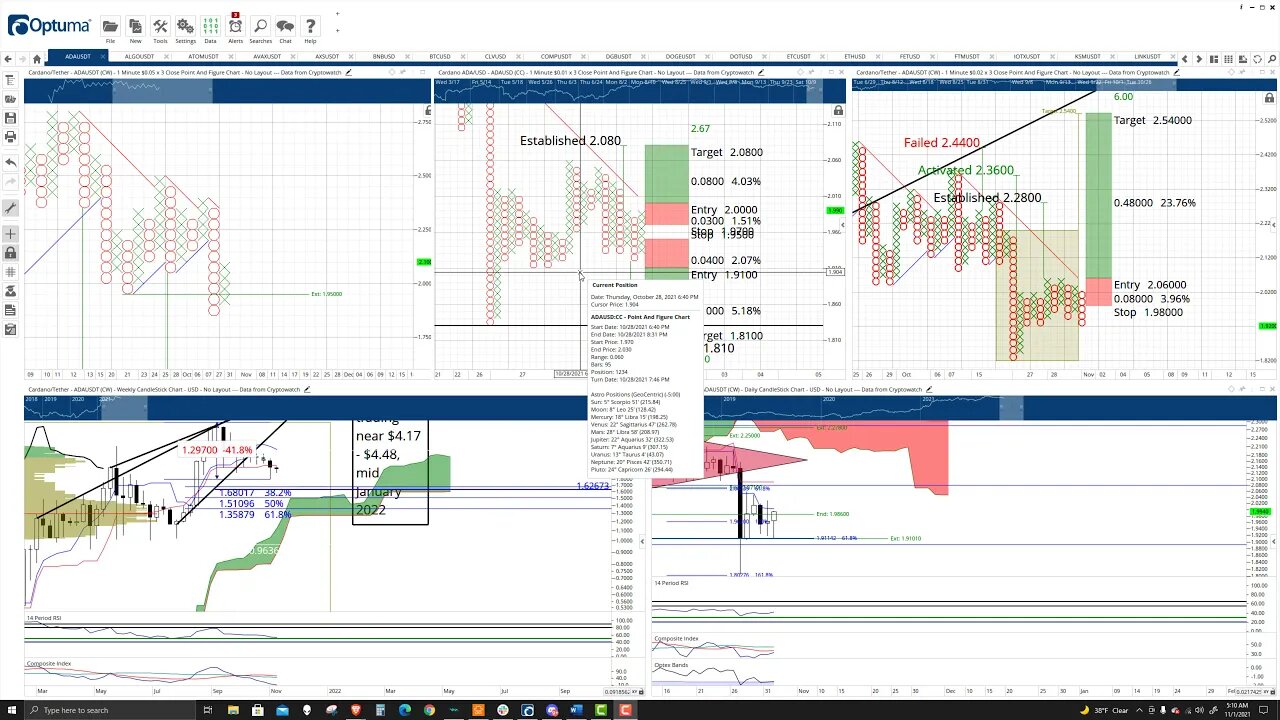The height and width of the screenshot is (720, 1280).
Task: Click the back arrow navigation icon
Action: pyautogui.click(x=9, y=59)
